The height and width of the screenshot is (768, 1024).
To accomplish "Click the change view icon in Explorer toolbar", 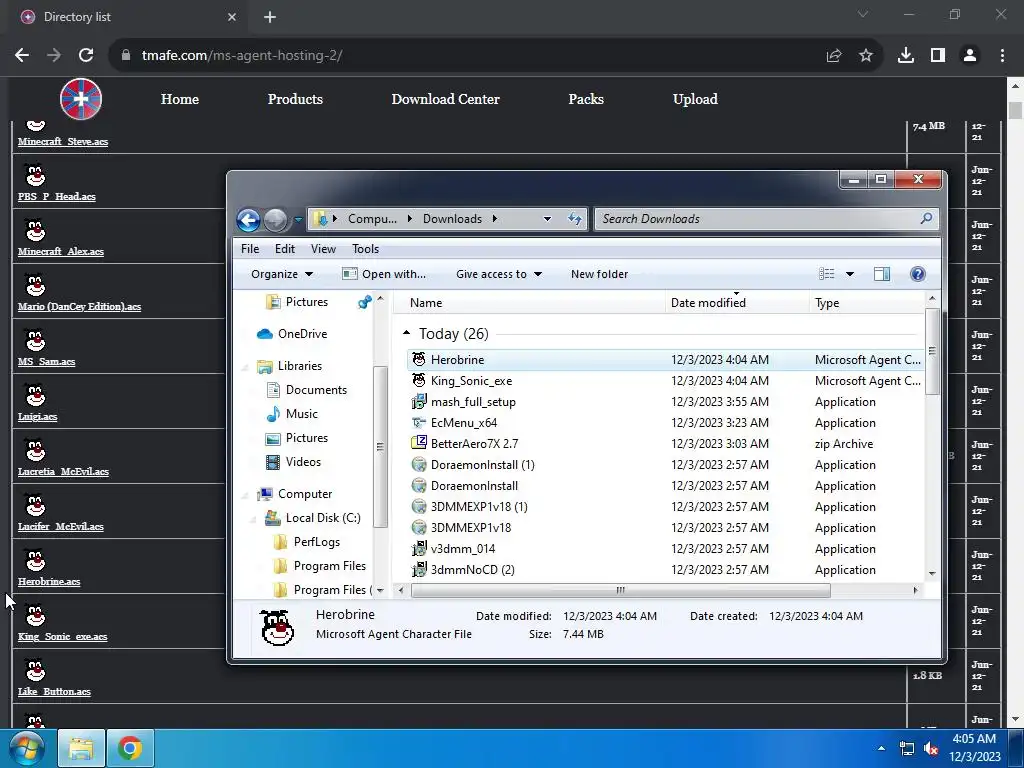I will pyautogui.click(x=827, y=274).
